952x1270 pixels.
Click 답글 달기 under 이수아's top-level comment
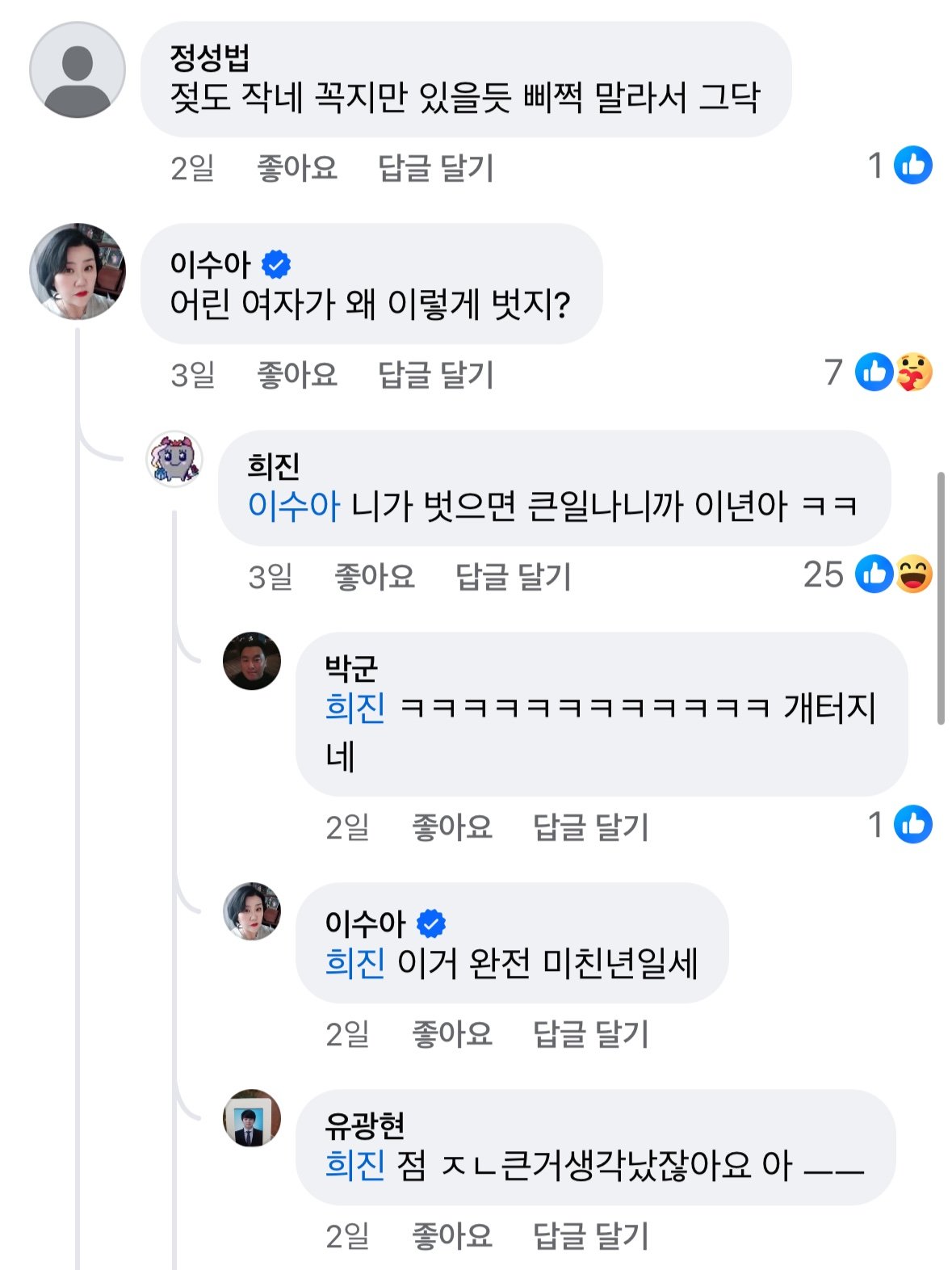[x=435, y=375]
